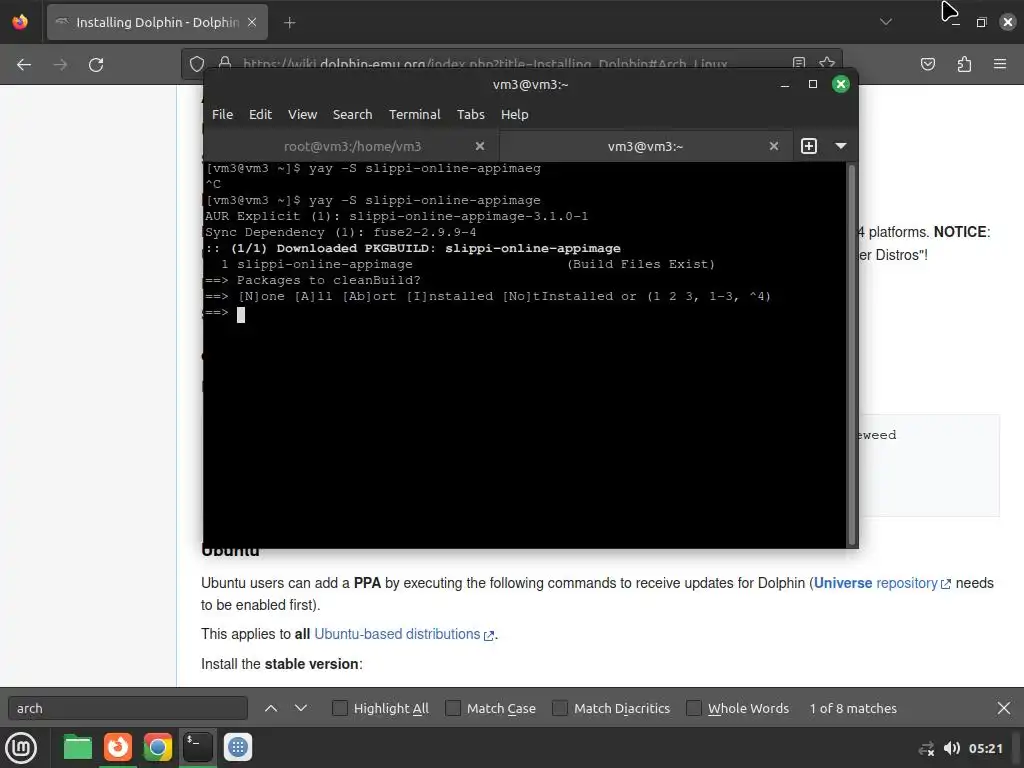Image resolution: width=1024 pixels, height=768 pixels.
Task: Open the terminal Help menu
Action: [514, 114]
